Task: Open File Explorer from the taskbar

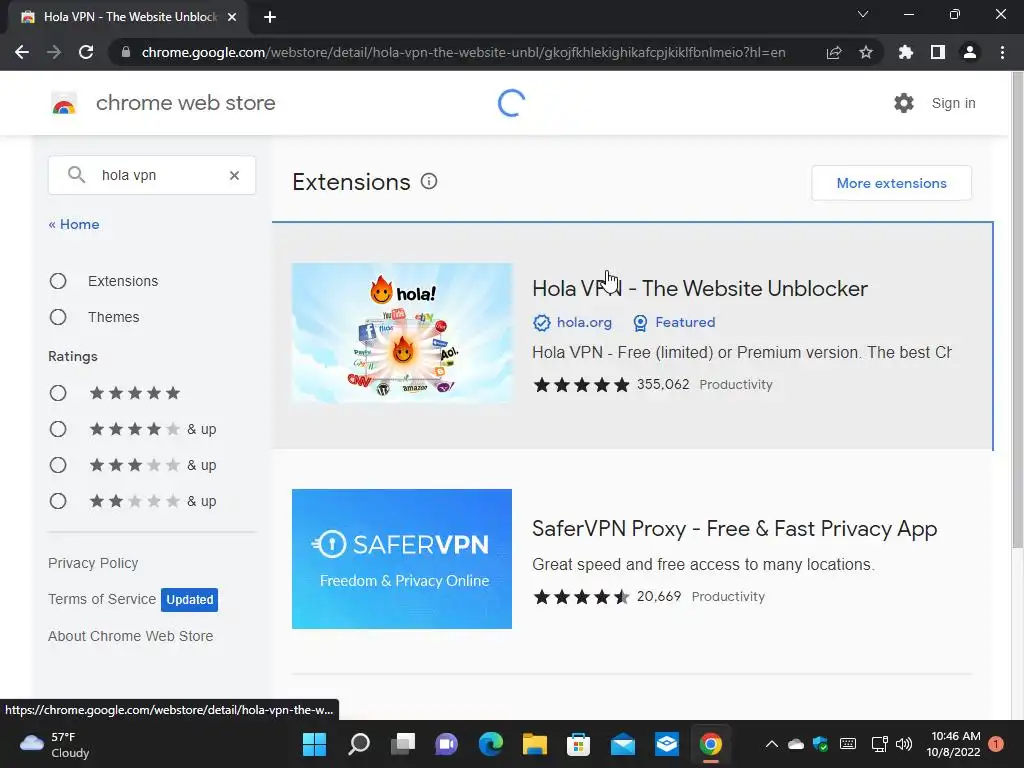Action: (534, 744)
